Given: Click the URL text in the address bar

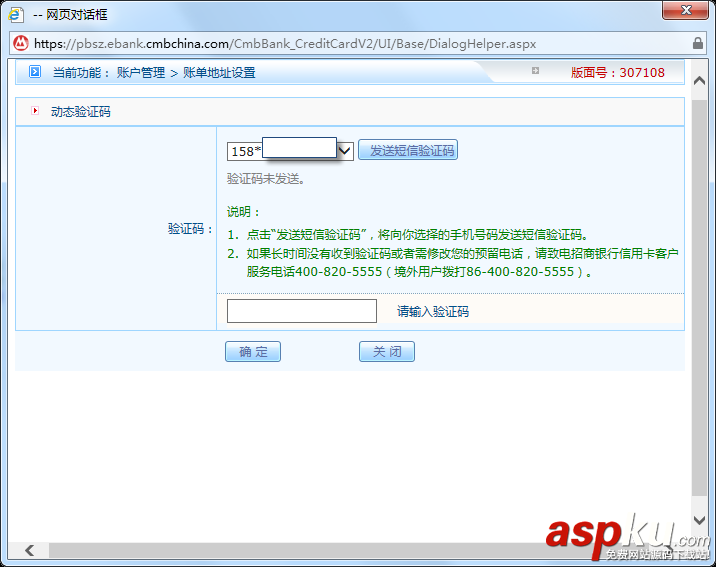Looking at the screenshot, I should coord(285,44).
